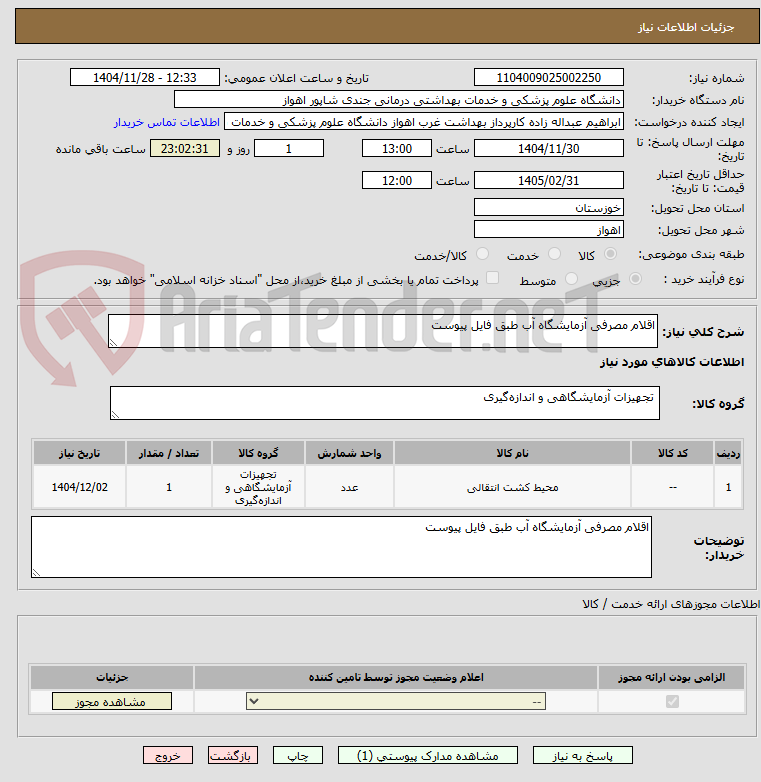
Task: Click resize grip of توضیحات خریدار box
Action: pyautogui.click(x=36, y=573)
